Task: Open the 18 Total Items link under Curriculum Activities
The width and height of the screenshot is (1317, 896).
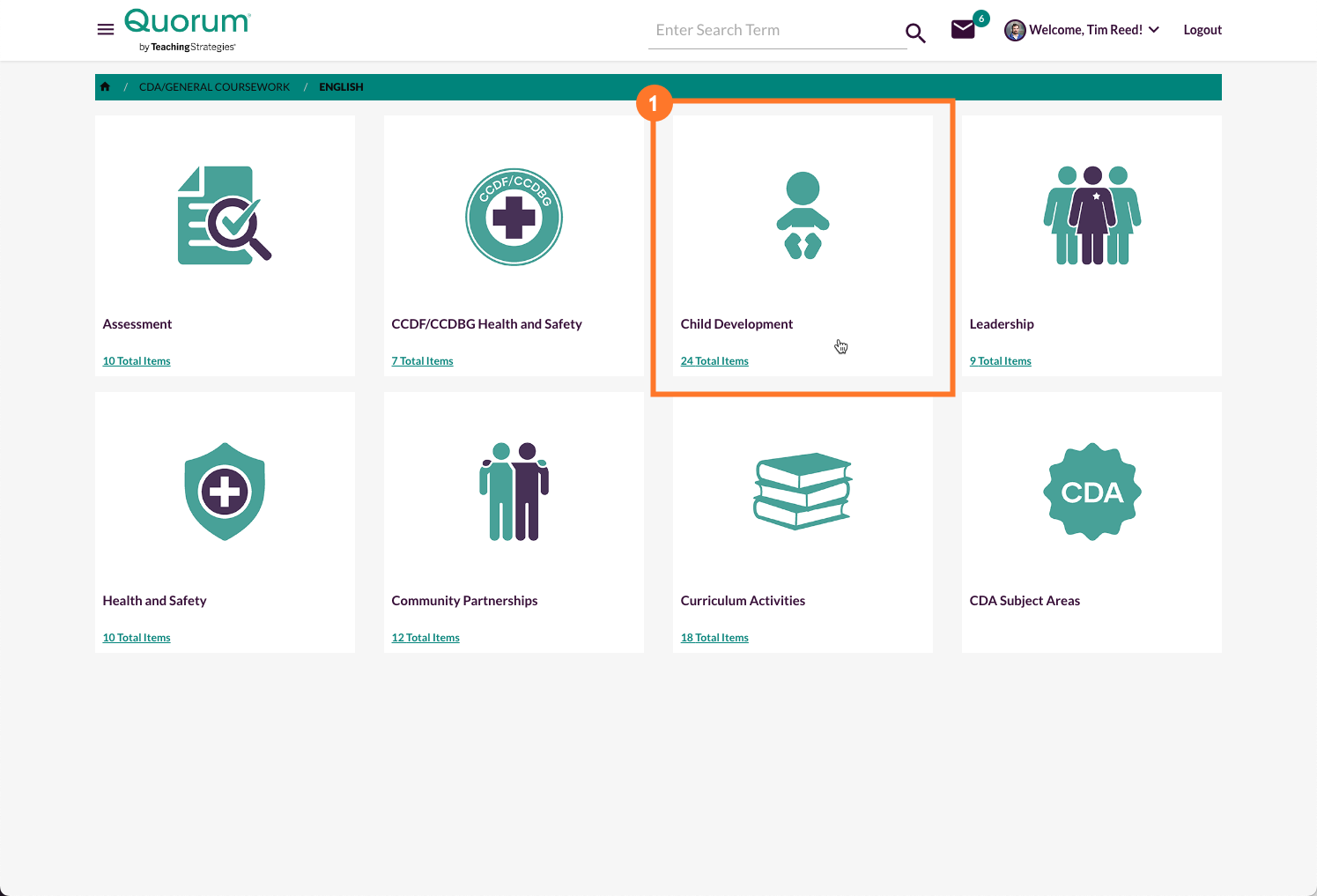Action: (714, 637)
